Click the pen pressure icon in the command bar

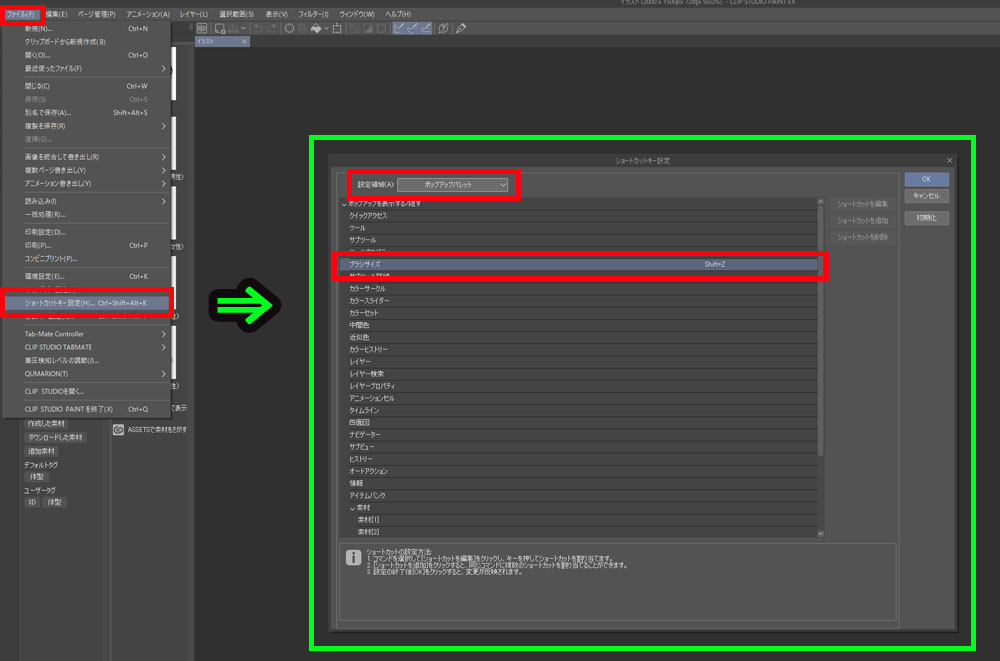click(461, 28)
